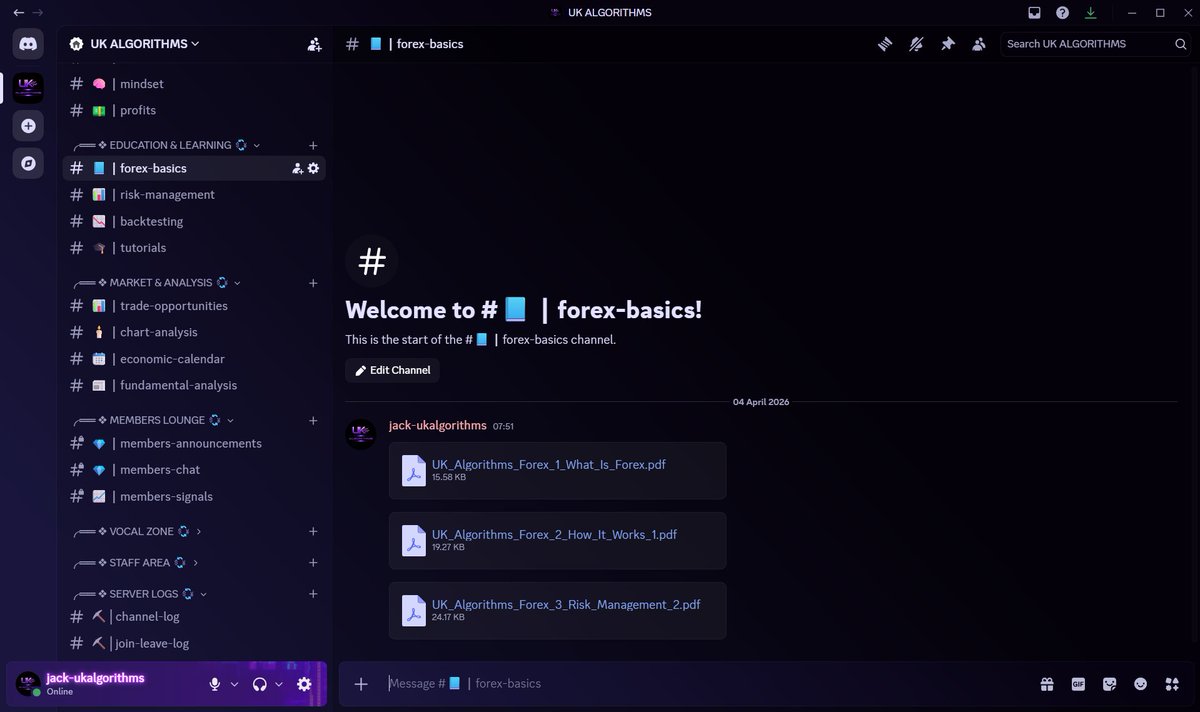Image resolution: width=1200 pixels, height=712 pixels.
Task: Open members-announcements channel
Action: [194, 443]
